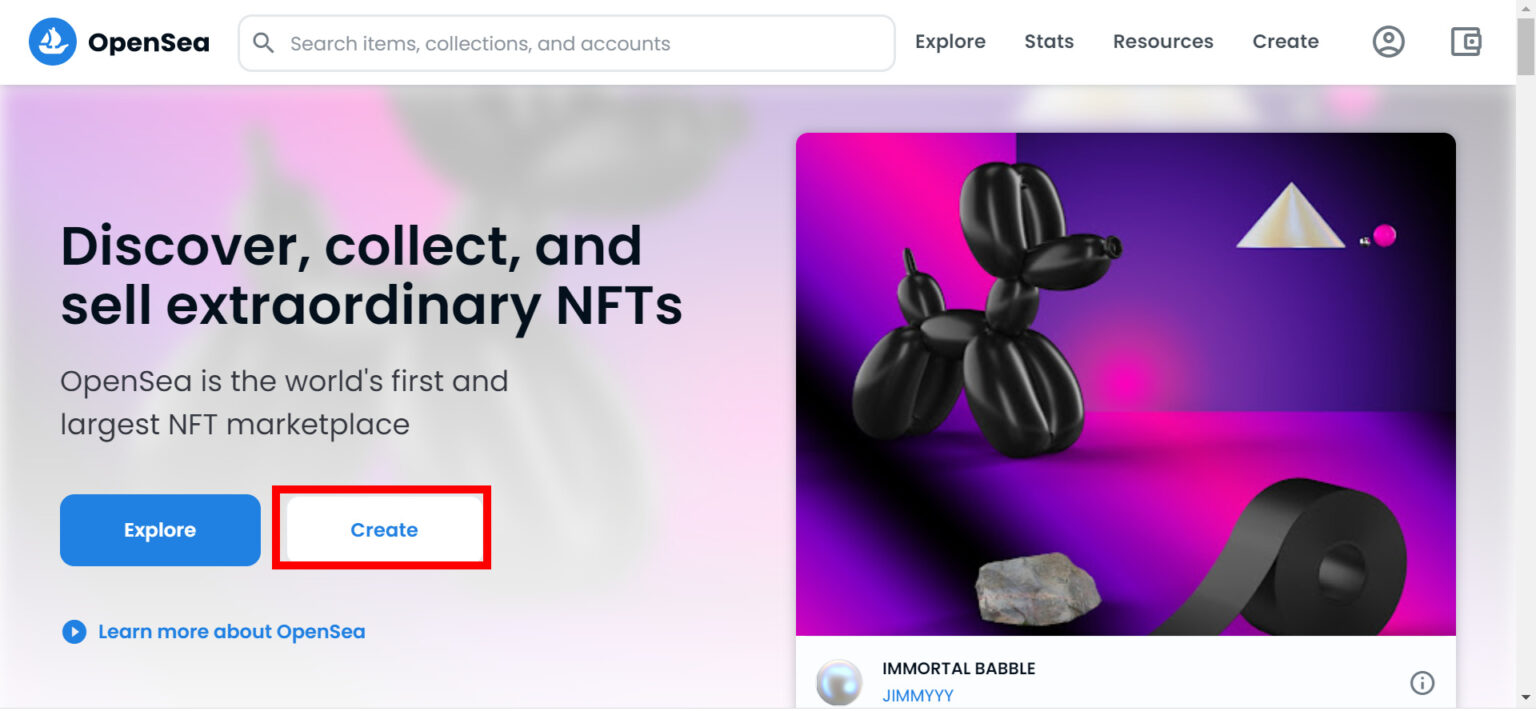Expand the Resources menu
Screen dimensions: 1536x711
1163,42
